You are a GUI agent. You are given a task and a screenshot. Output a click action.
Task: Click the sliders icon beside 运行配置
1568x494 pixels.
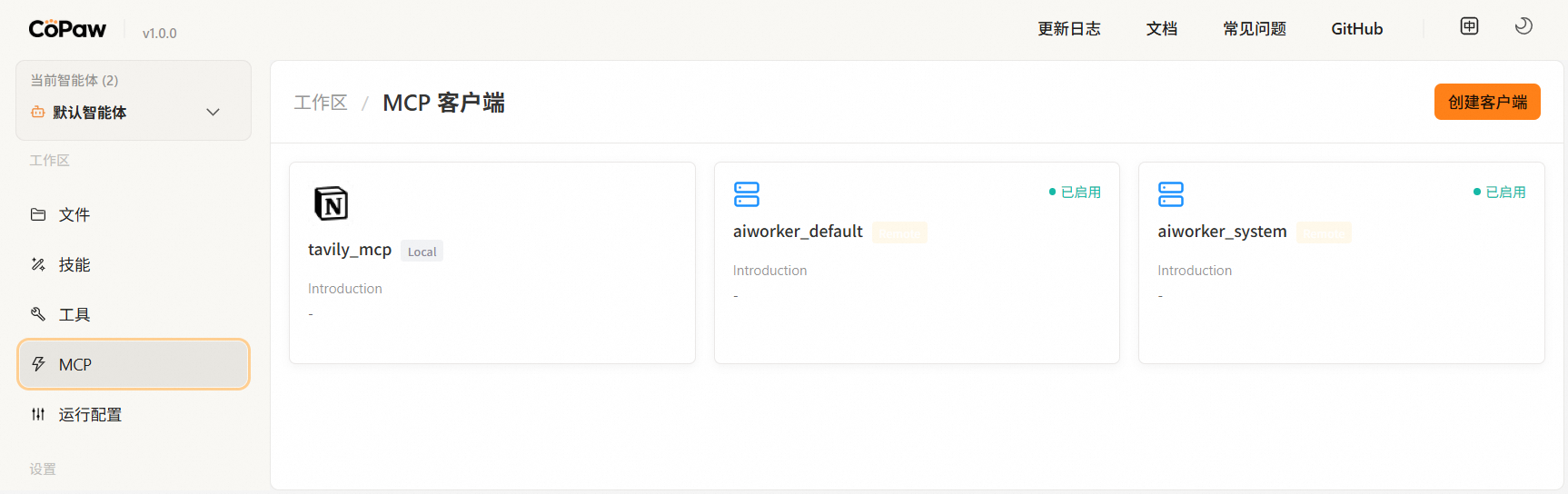pyautogui.click(x=38, y=414)
